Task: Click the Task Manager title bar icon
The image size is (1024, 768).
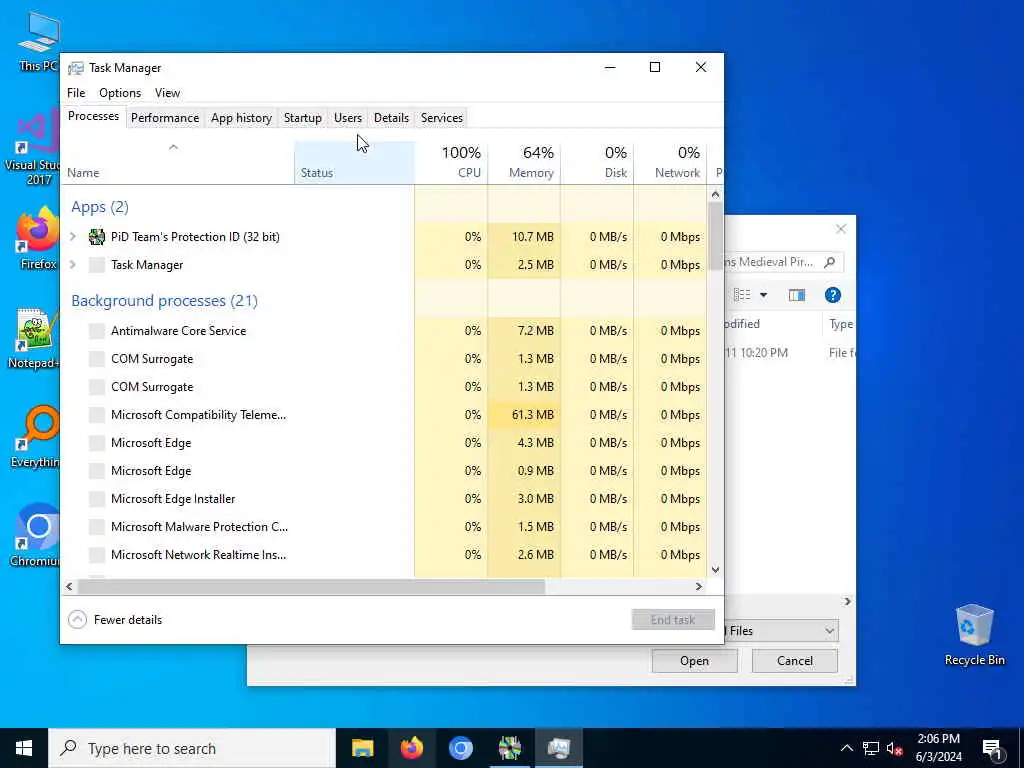Action: [76, 68]
